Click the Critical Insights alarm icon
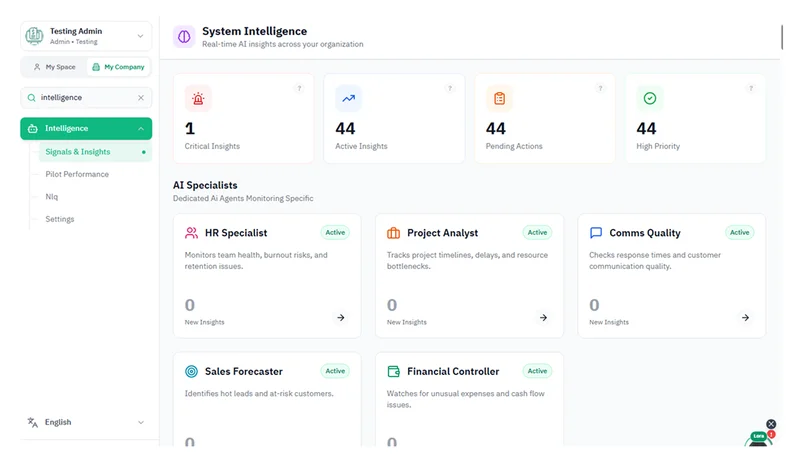 point(198,99)
